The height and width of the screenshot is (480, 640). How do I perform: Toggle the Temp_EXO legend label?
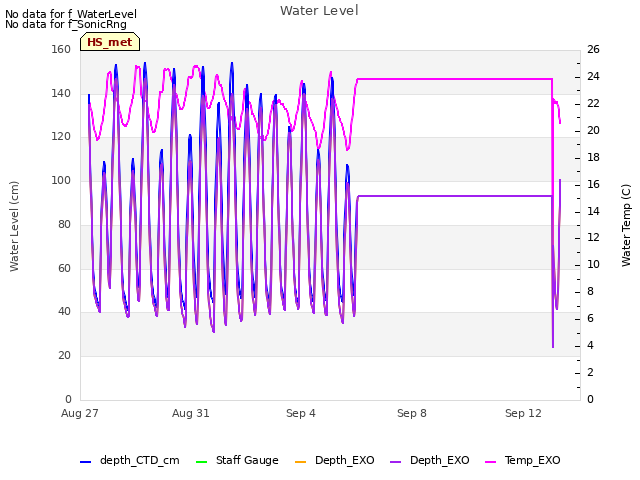click(532, 460)
